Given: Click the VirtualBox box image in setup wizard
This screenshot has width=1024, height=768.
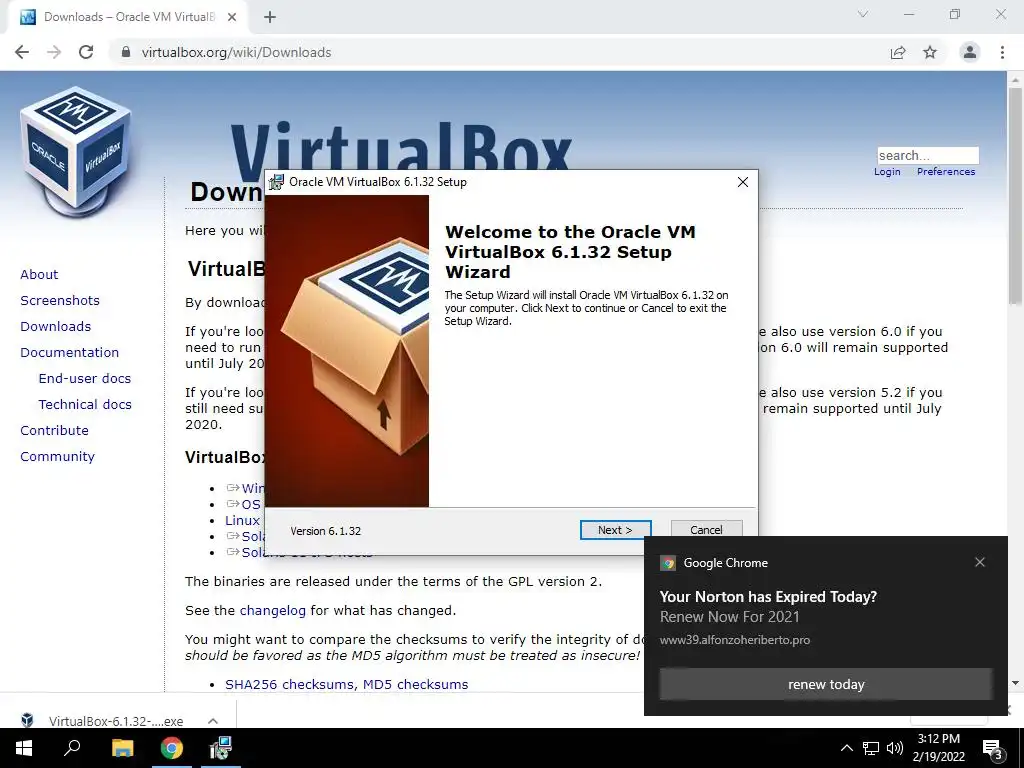Looking at the screenshot, I should [347, 351].
